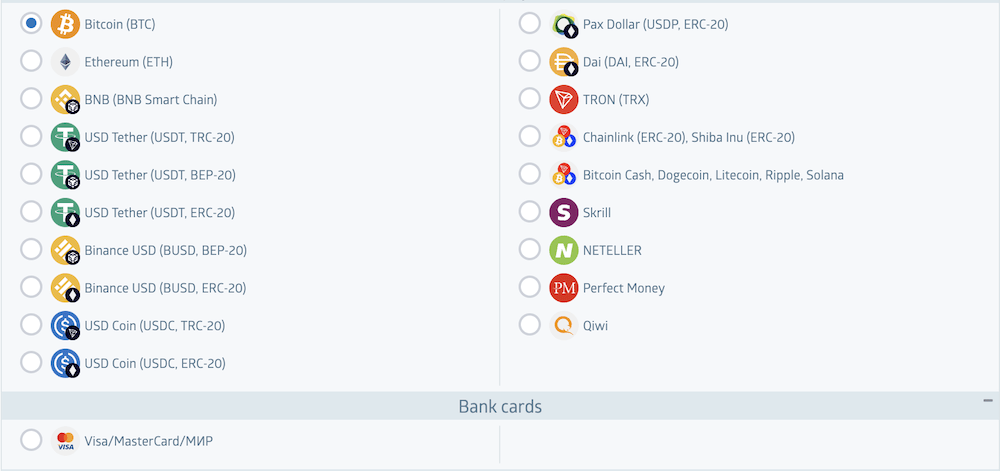
Task: Click the TRON (TRX) red logo icon
Action: point(564,100)
